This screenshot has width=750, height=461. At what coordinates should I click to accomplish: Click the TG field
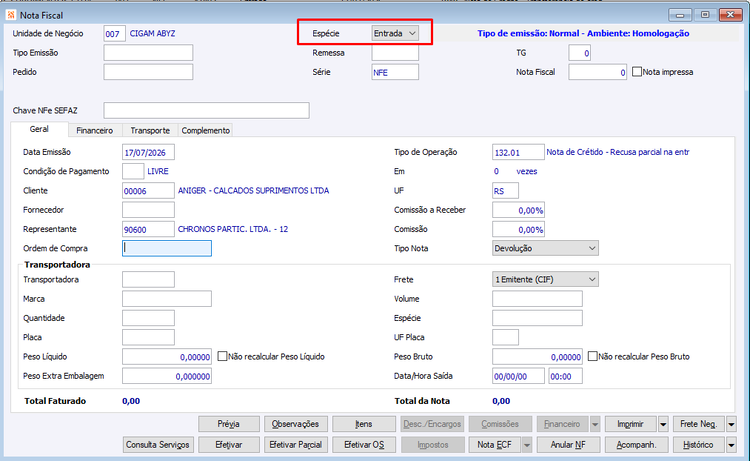pos(579,53)
